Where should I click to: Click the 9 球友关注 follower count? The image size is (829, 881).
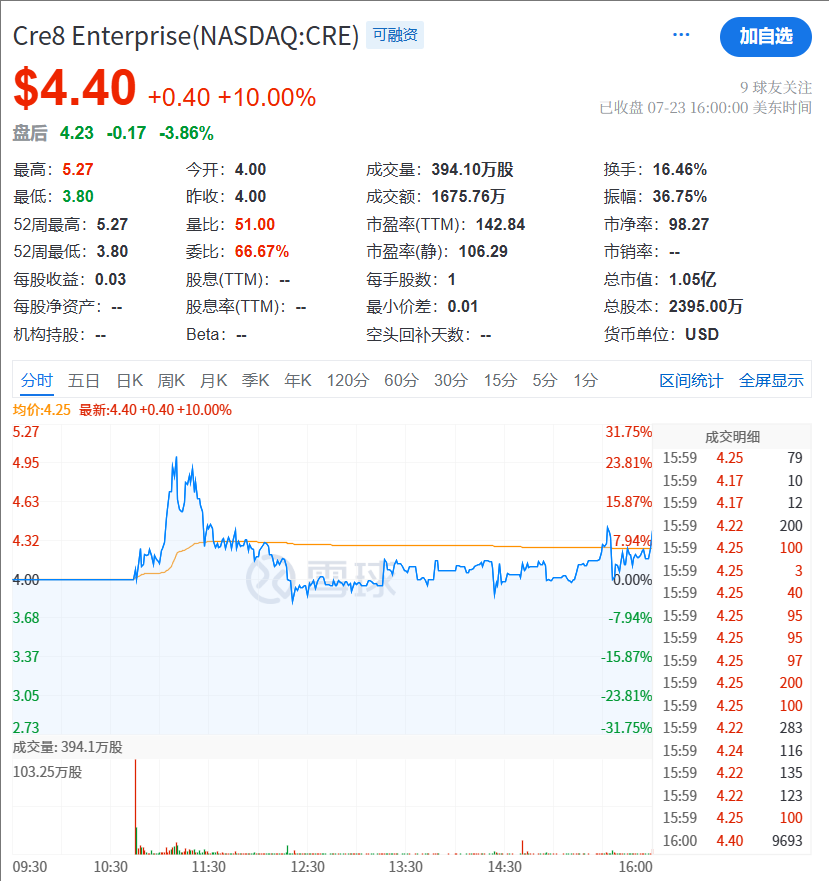(776, 88)
